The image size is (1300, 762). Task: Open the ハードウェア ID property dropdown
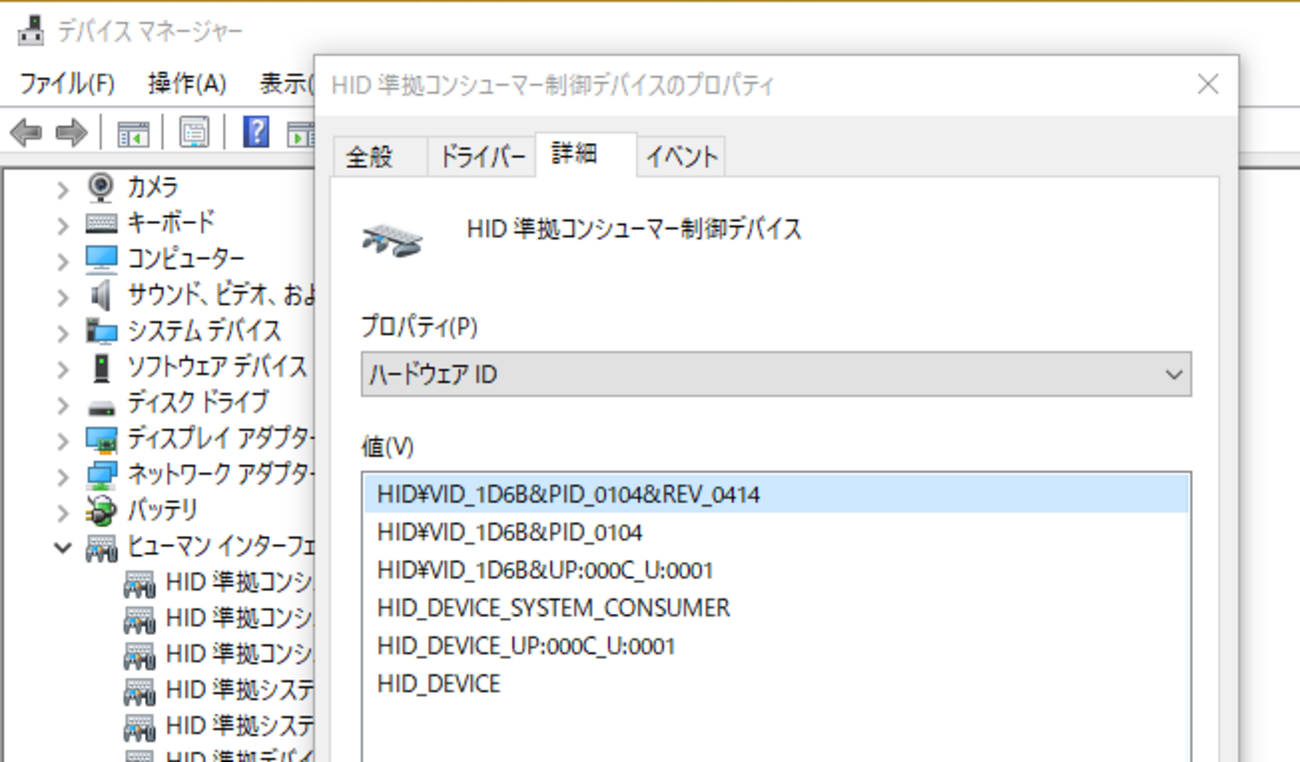[776, 375]
